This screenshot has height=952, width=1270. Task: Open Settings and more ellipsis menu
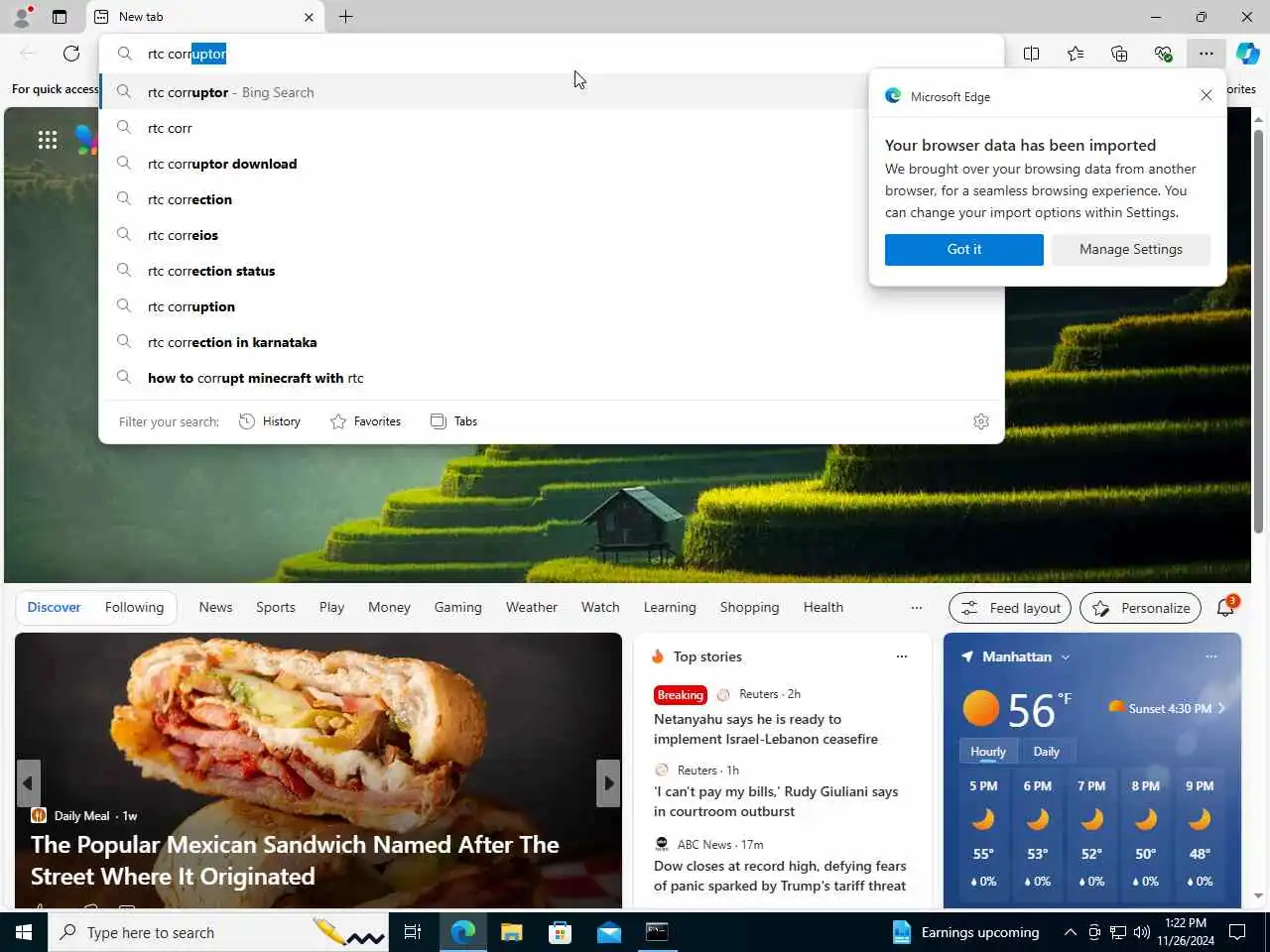1206,54
